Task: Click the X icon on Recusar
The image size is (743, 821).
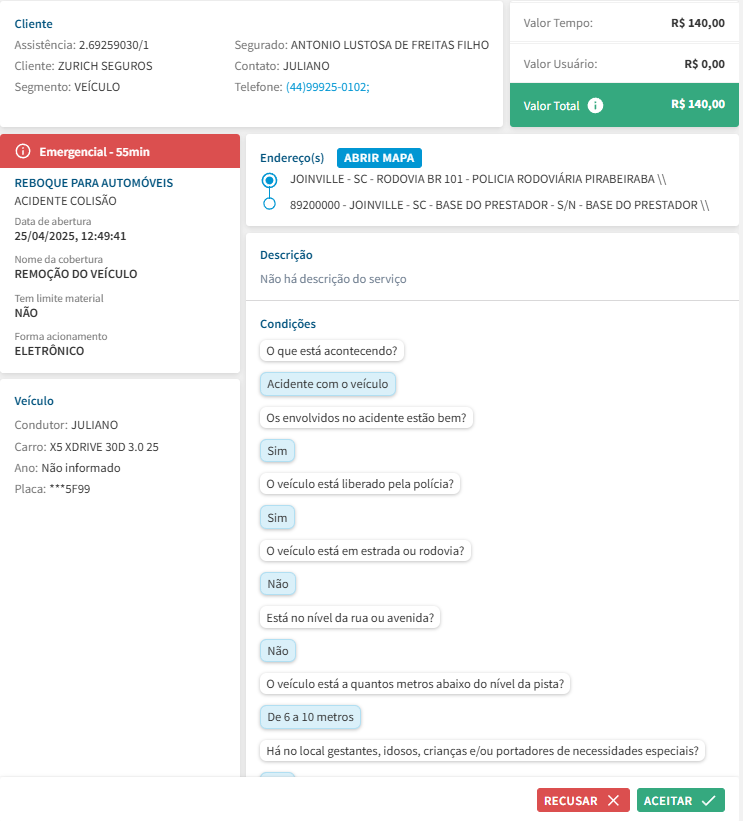Action: [613, 800]
